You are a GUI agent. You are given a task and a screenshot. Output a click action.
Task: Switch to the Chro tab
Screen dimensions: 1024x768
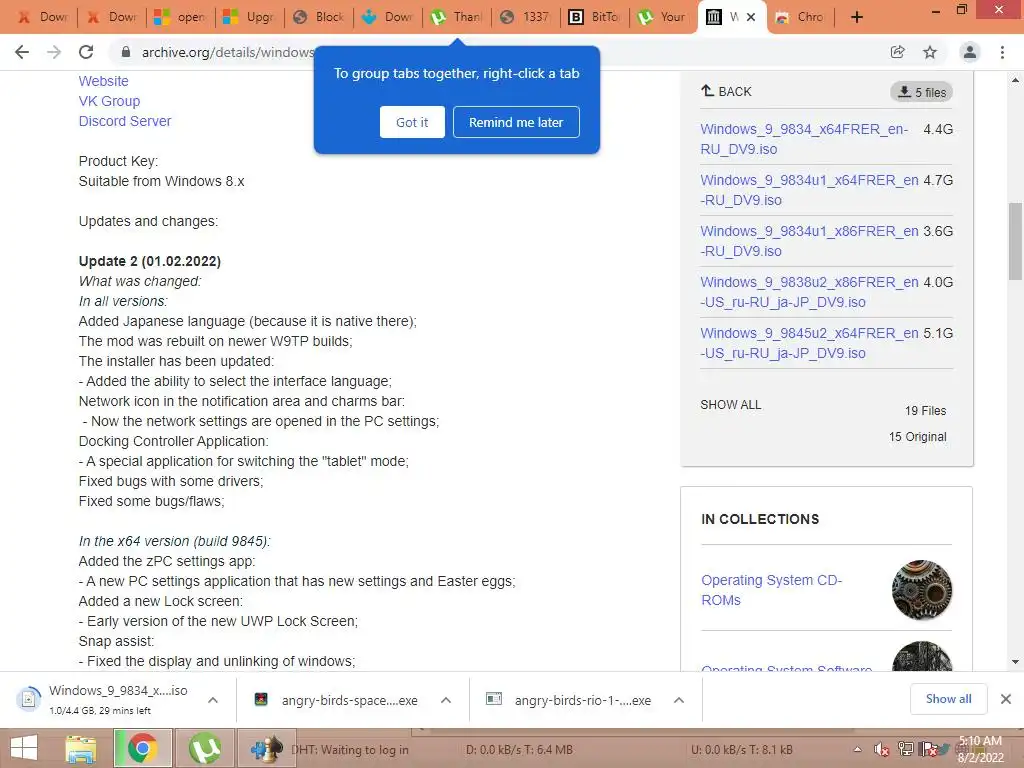[802, 17]
